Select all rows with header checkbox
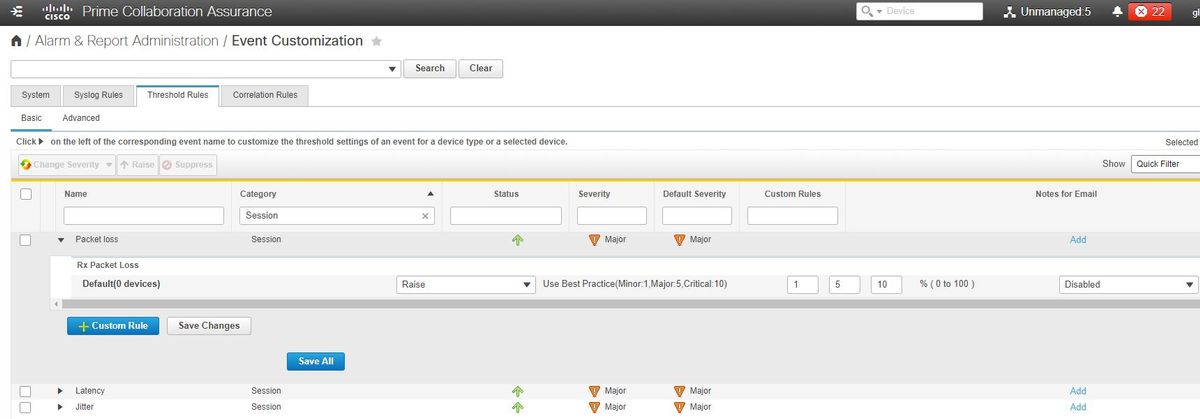The width and height of the screenshot is (1200, 419). coord(26,194)
